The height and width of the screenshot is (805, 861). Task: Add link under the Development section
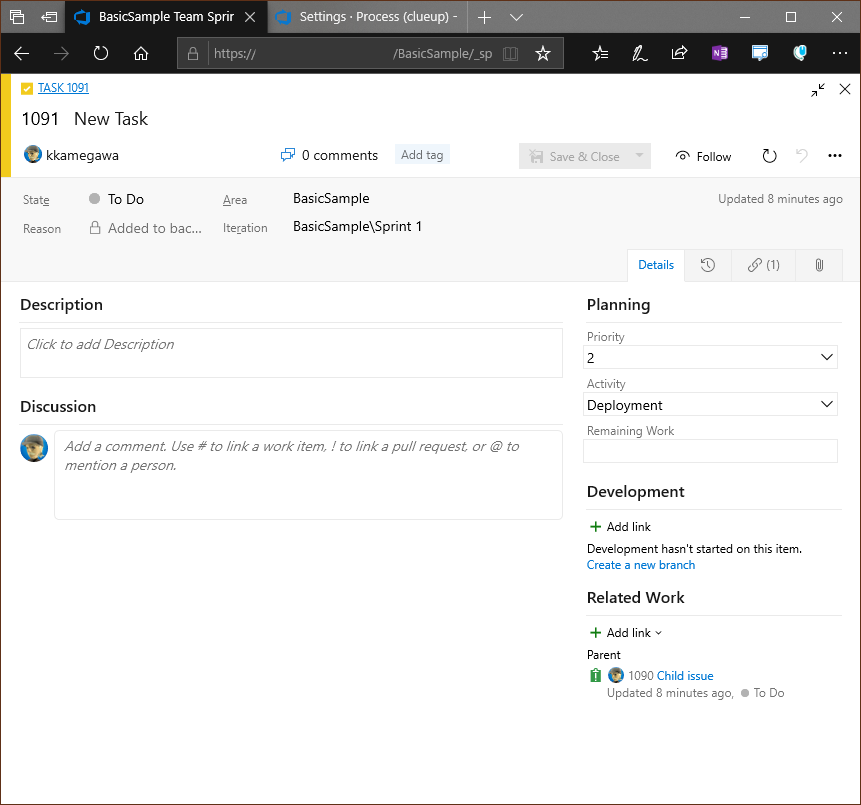click(620, 527)
